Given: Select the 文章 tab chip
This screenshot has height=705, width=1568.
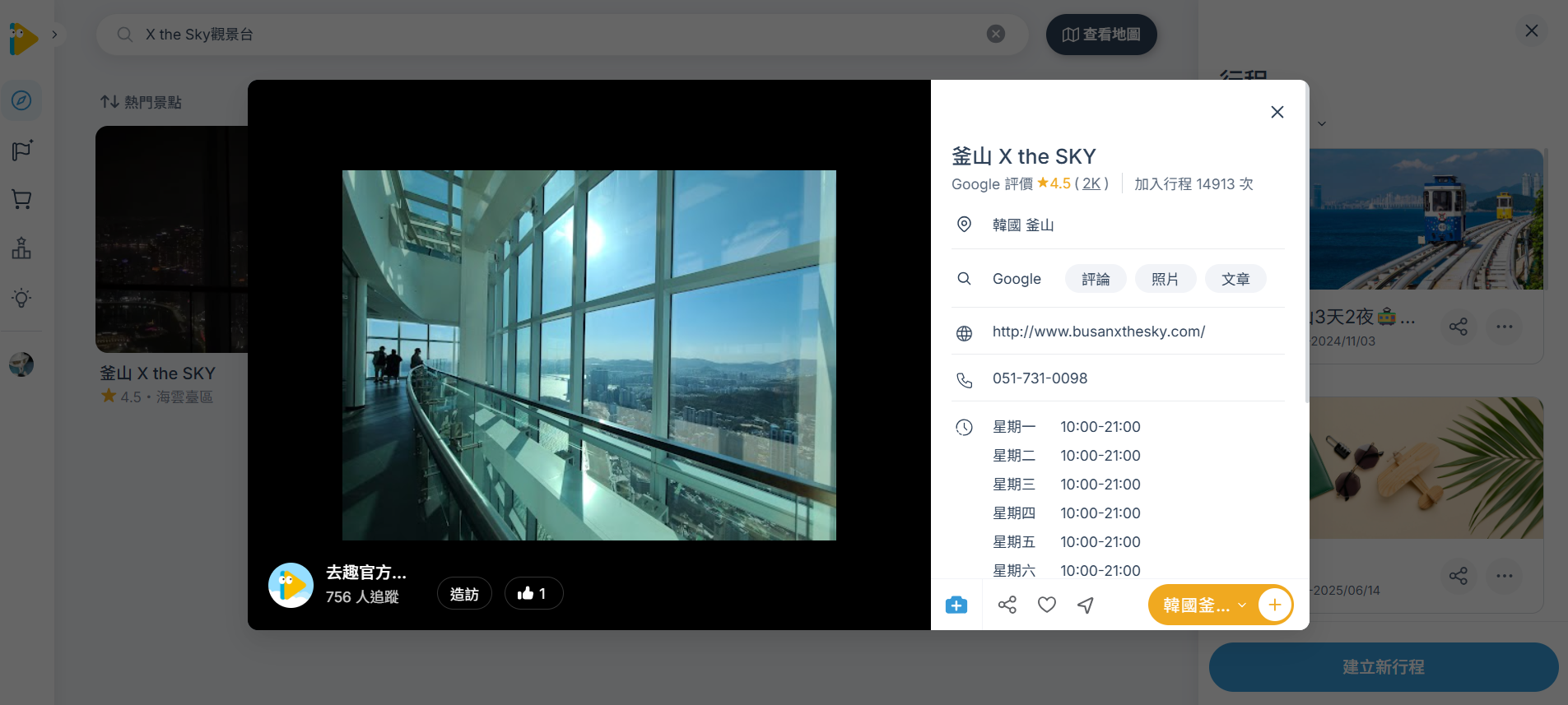Looking at the screenshot, I should pyautogui.click(x=1235, y=279).
